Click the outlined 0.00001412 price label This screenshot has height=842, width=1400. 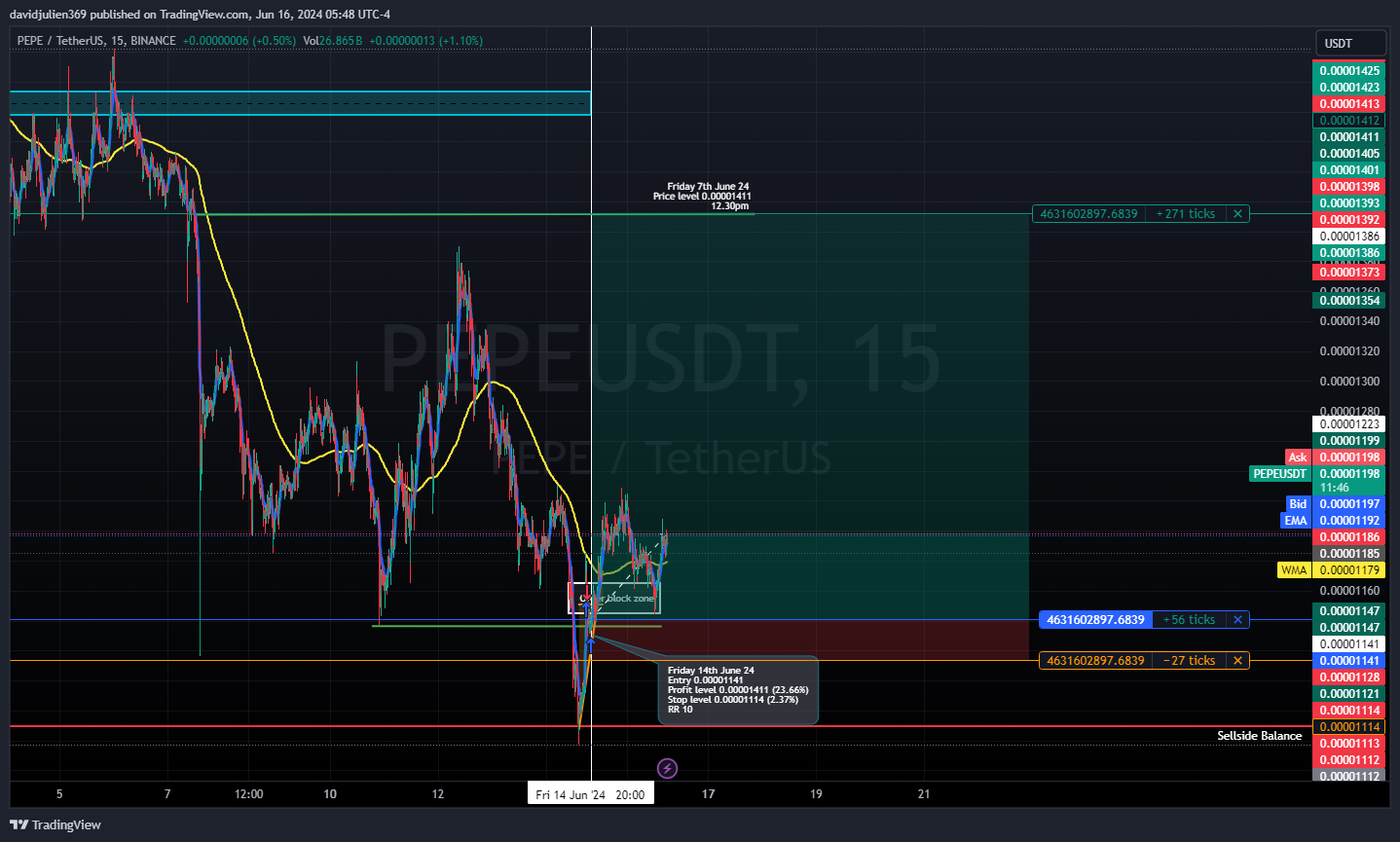pyautogui.click(x=1349, y=121)
